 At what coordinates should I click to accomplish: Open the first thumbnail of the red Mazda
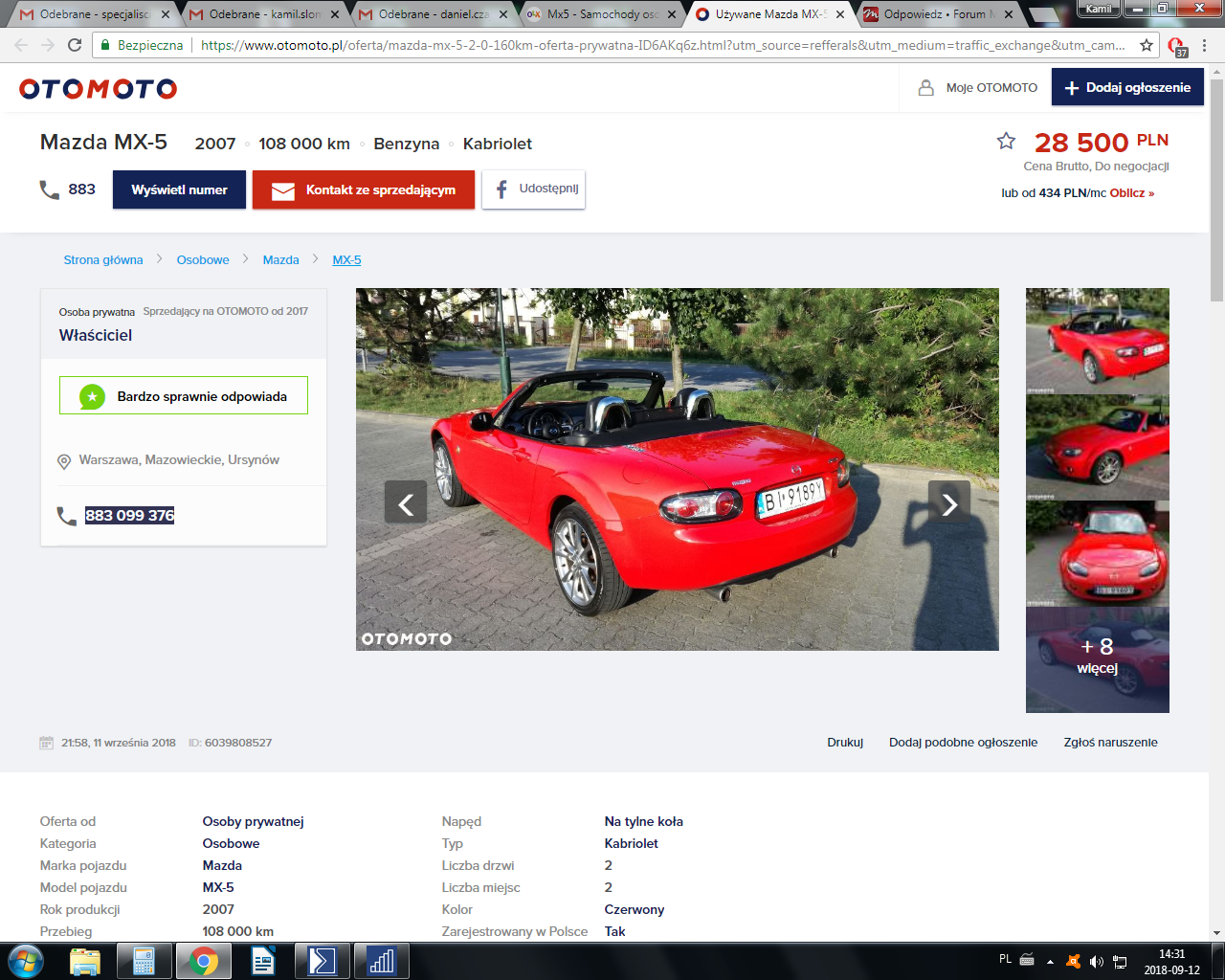click(x=1098, y=341)
